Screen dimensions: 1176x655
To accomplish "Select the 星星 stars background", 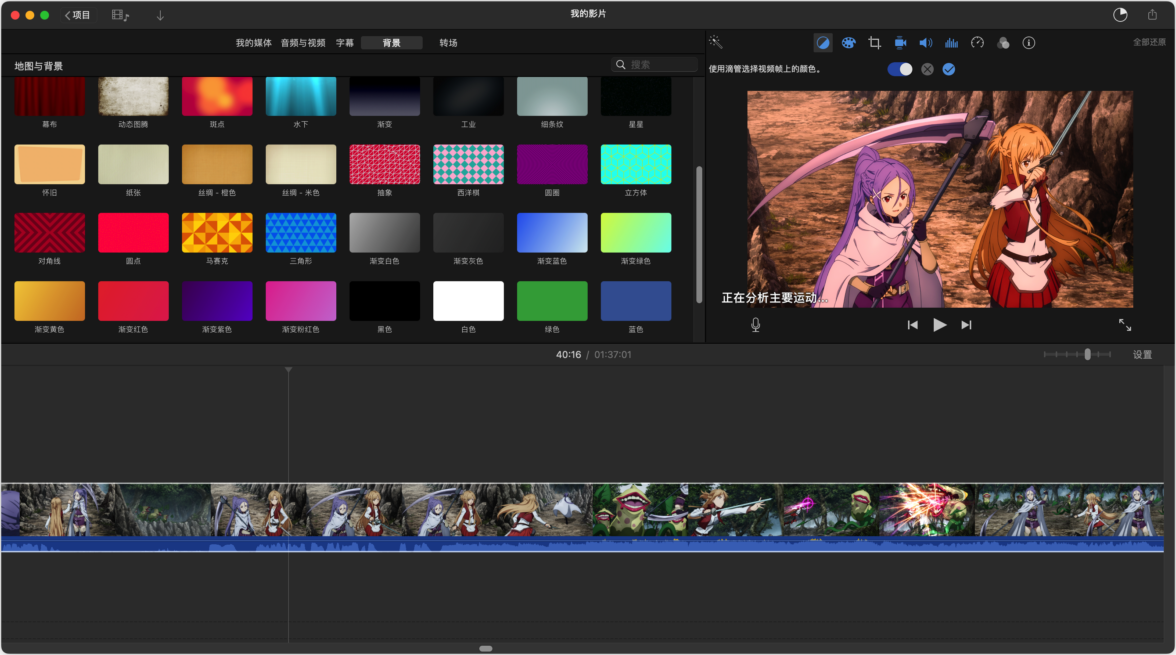I will coord(636,97).
